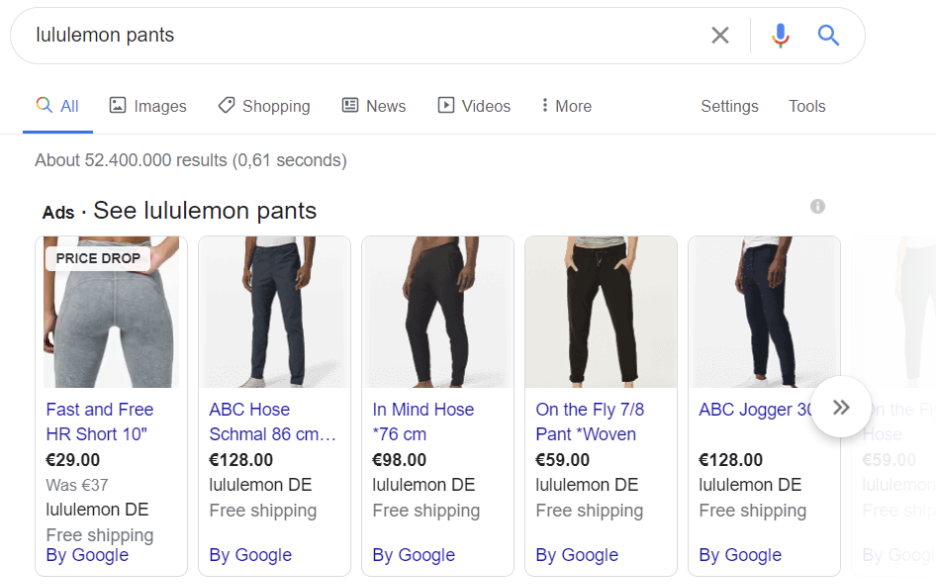Click the three-dot More icon
The height and width of the screenshot is (588, 936).
(x=544, y=106)
